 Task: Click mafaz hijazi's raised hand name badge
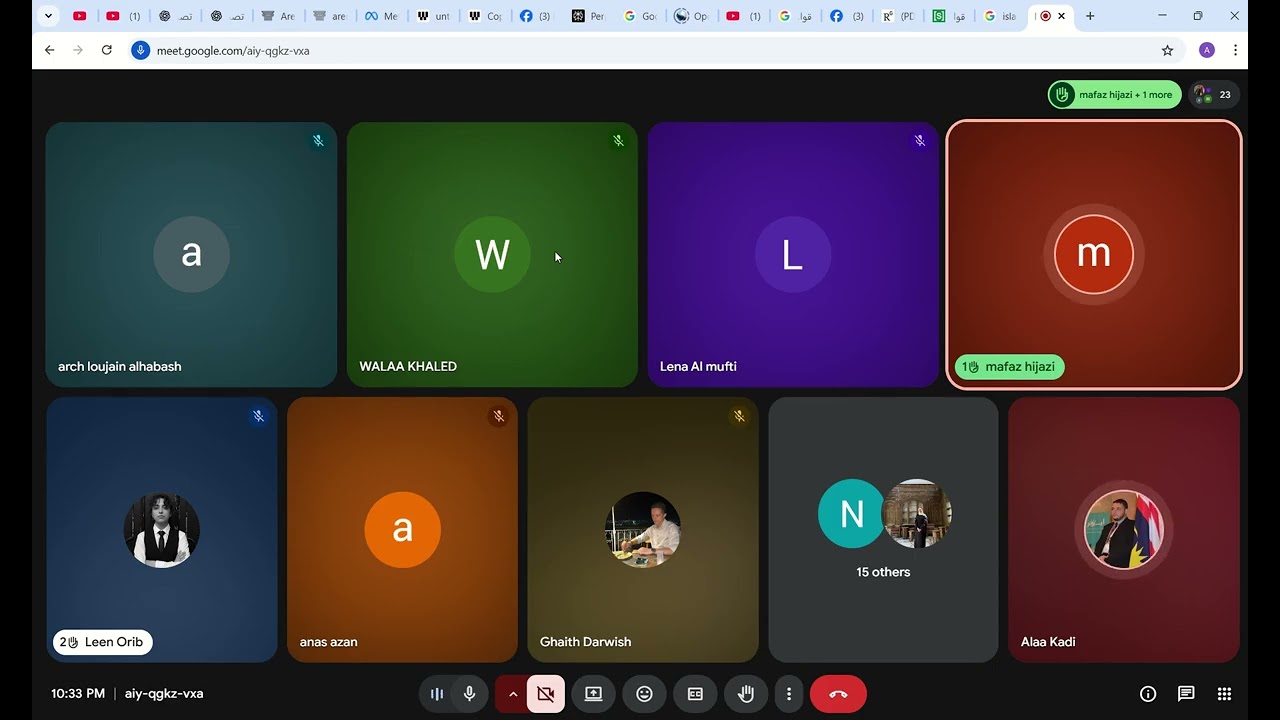point(1010,367)
